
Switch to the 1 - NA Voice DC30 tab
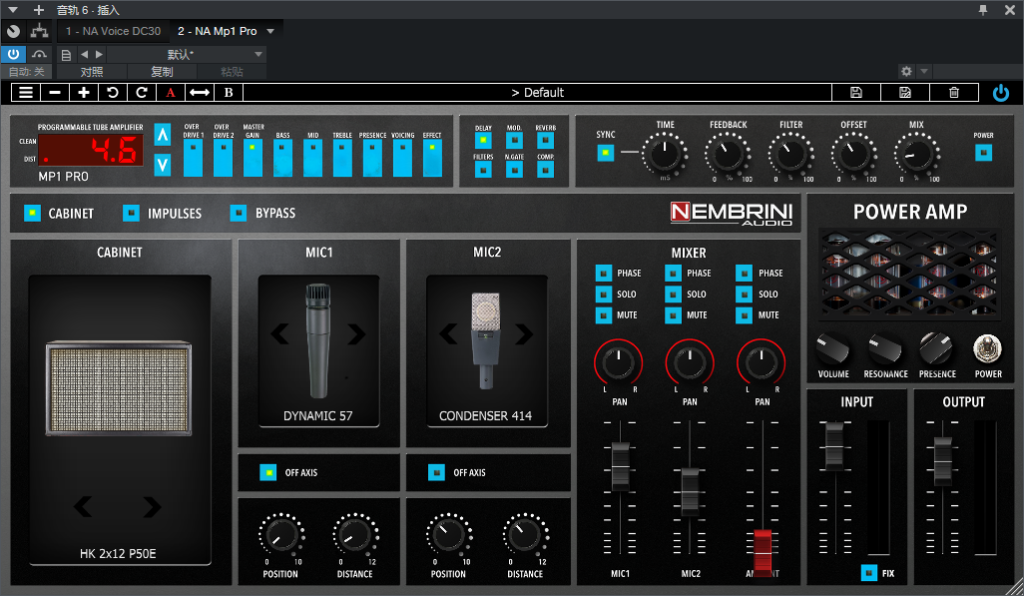click(x=113, y=31)
